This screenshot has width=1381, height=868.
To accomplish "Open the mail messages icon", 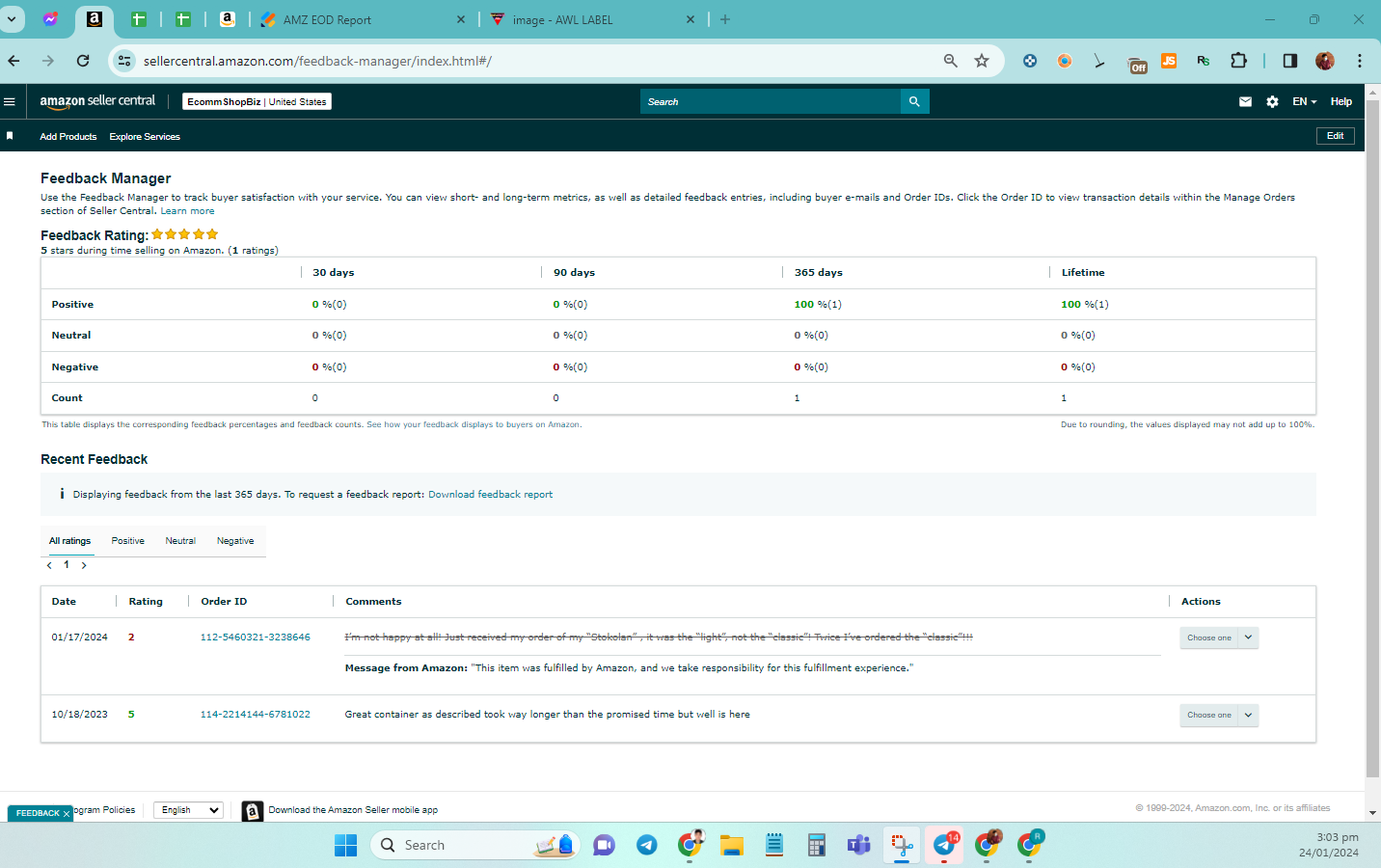I will click(1245, 101).
